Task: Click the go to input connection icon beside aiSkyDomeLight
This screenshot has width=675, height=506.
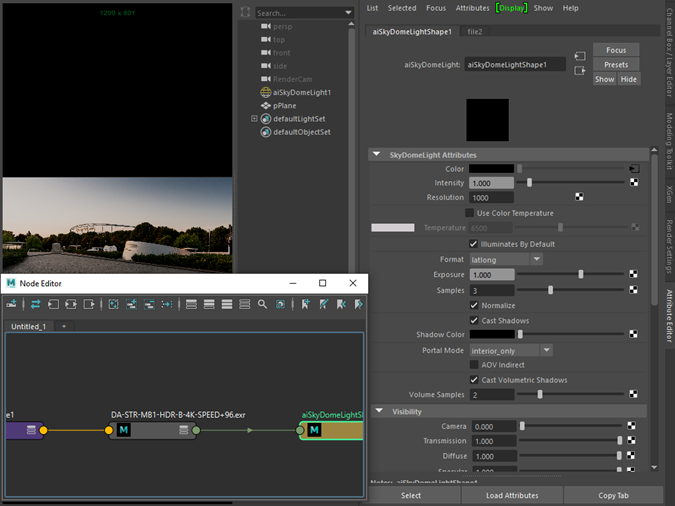Action: point(580,56)
